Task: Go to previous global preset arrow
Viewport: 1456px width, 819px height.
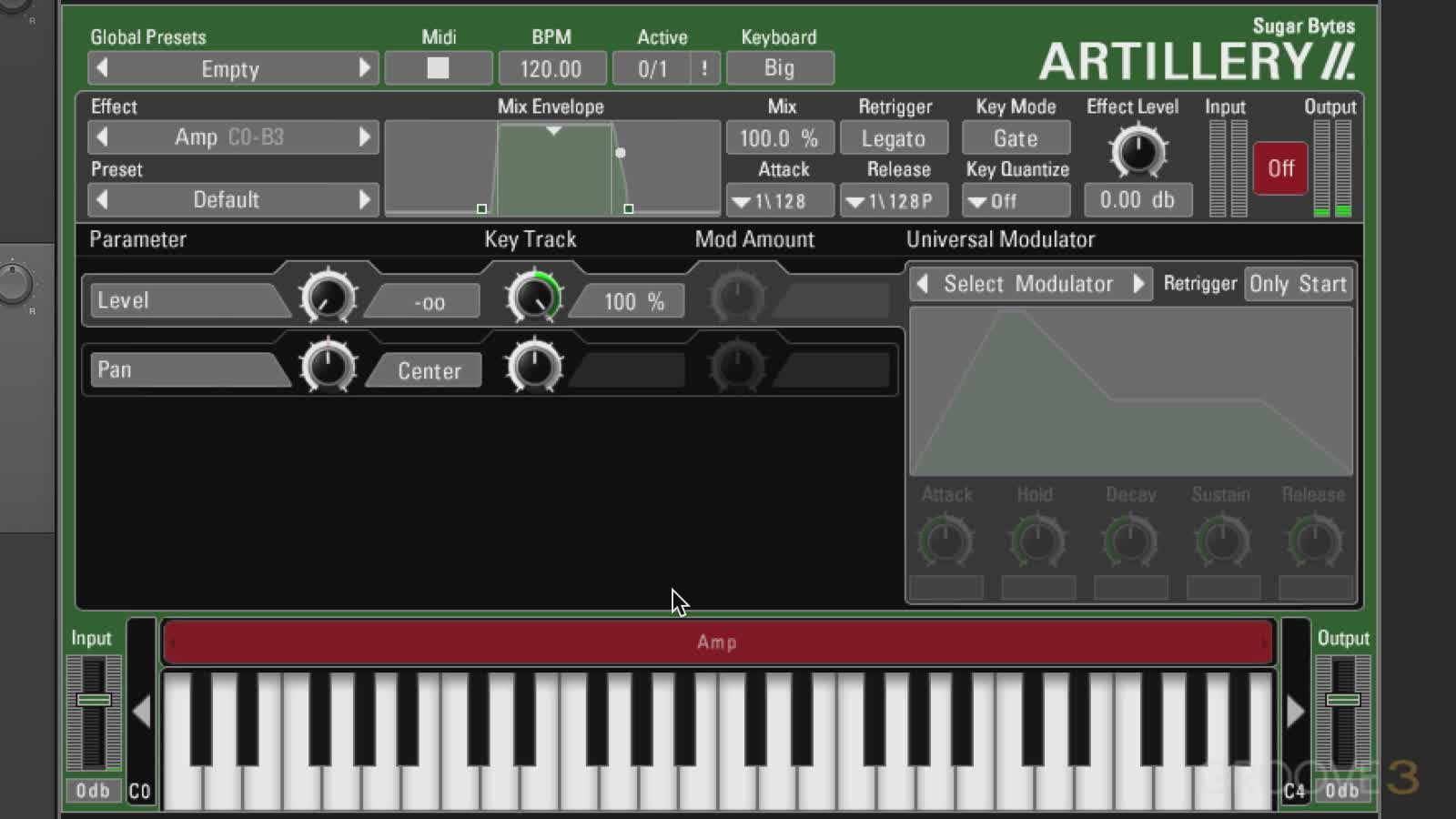Action: click(x=102, y=68)
